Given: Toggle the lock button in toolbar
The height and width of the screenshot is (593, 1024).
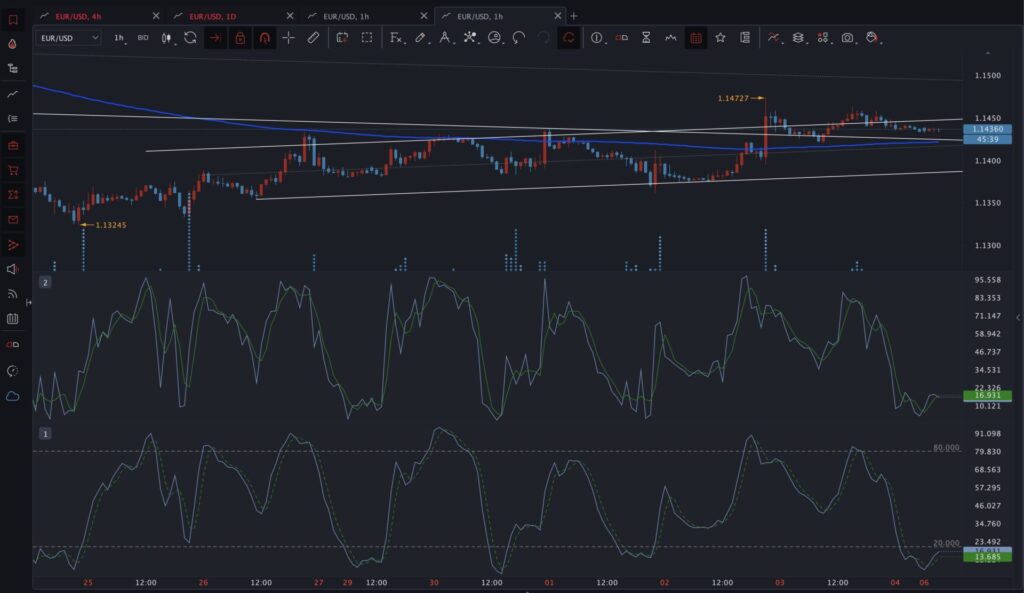Looking at the screenshot, I should pyautogui.click(x=240, y=38).
